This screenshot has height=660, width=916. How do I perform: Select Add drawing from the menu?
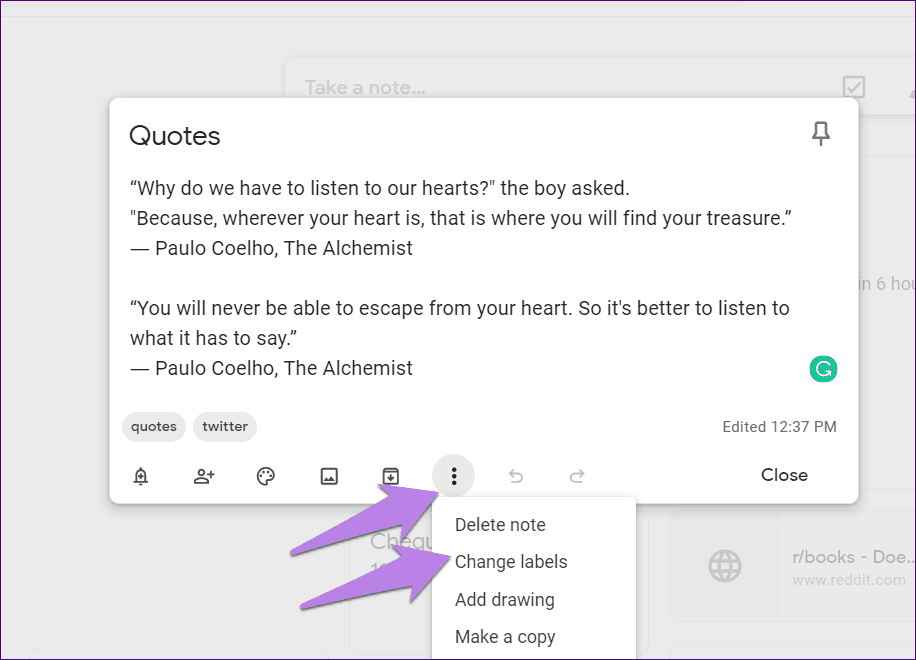click(x=504, y=599)
